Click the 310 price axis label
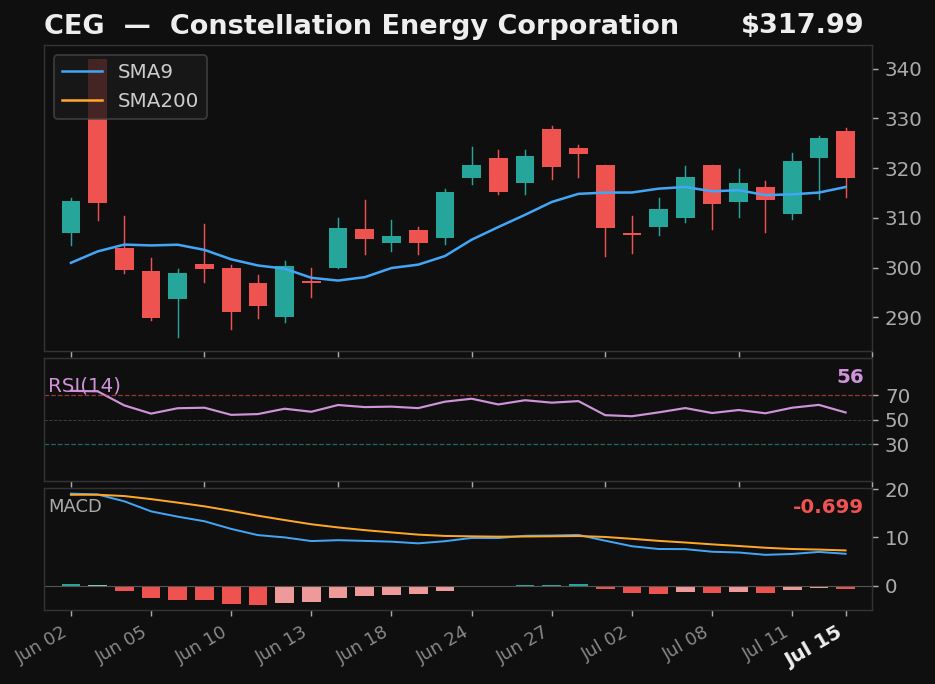This screenshot has width=935, height=684. coord(903,218)
